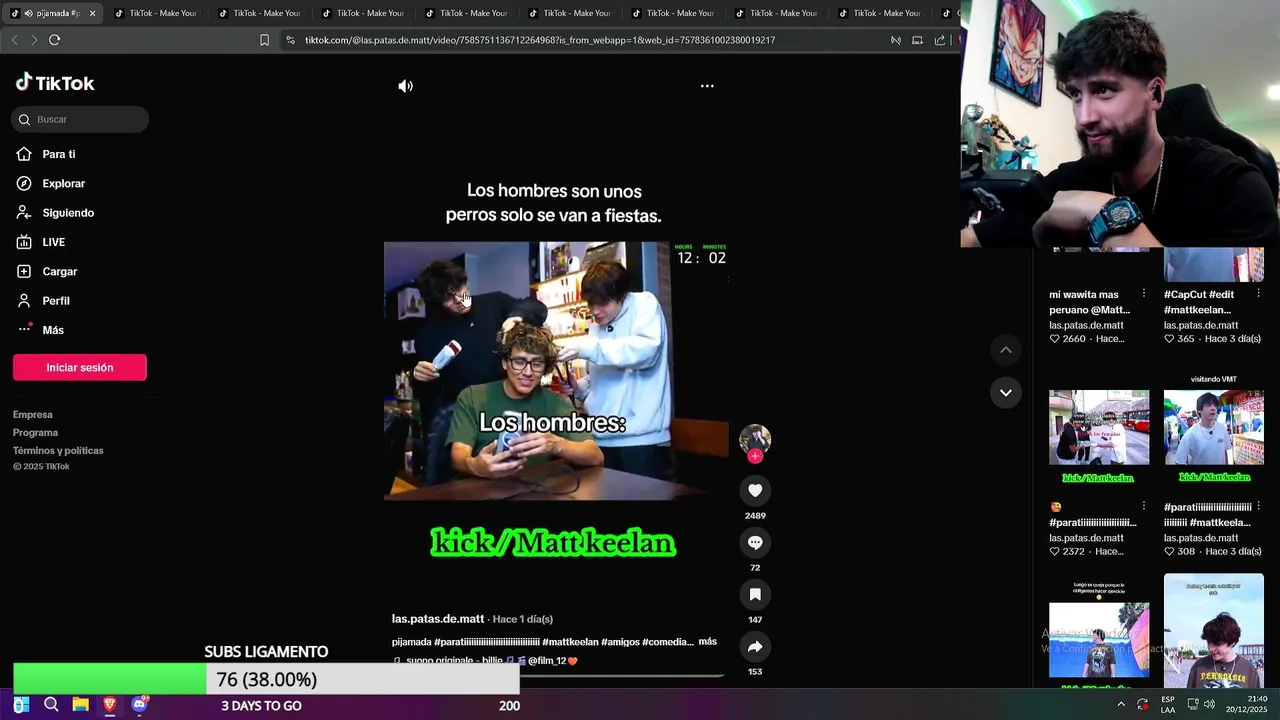Share the video with the arrow icon
1280x720 pixels.
coord(755,647)
